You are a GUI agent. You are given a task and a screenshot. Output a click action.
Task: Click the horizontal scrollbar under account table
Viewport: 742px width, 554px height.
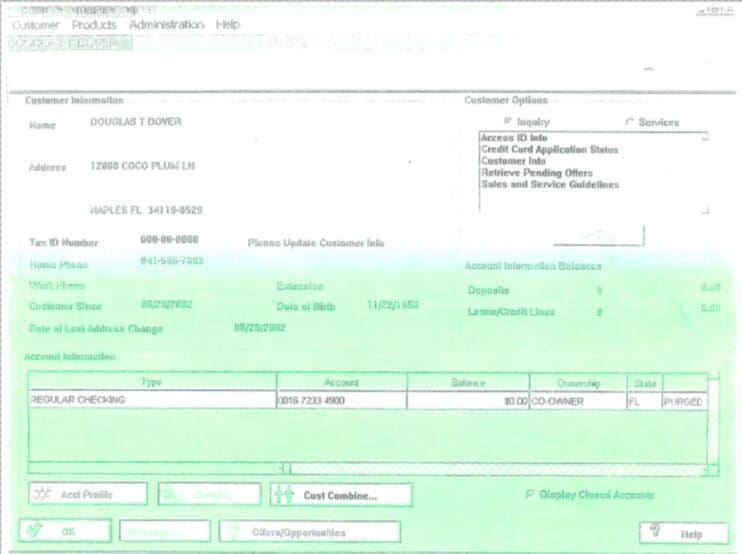(x=369, y=469)
